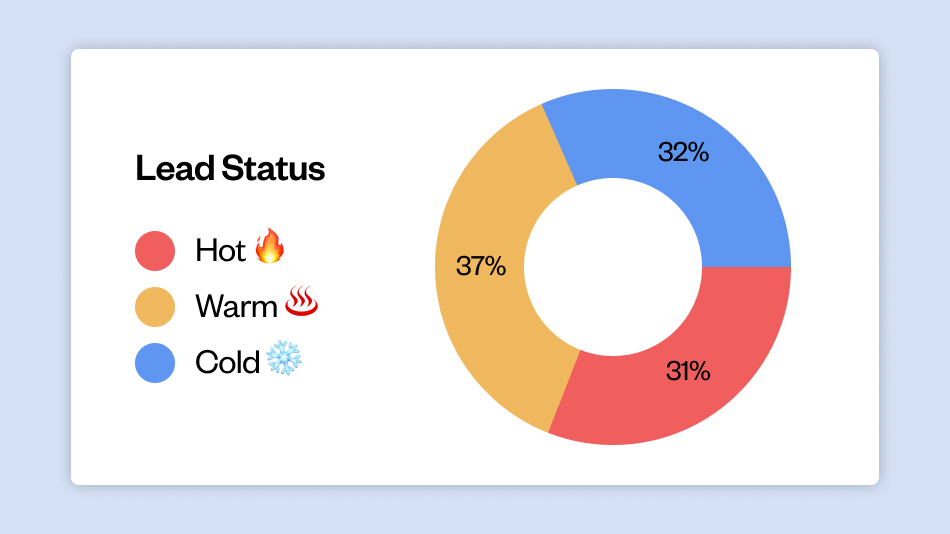
Task: Click the white center hole of the donut
Action: point(612,267)
